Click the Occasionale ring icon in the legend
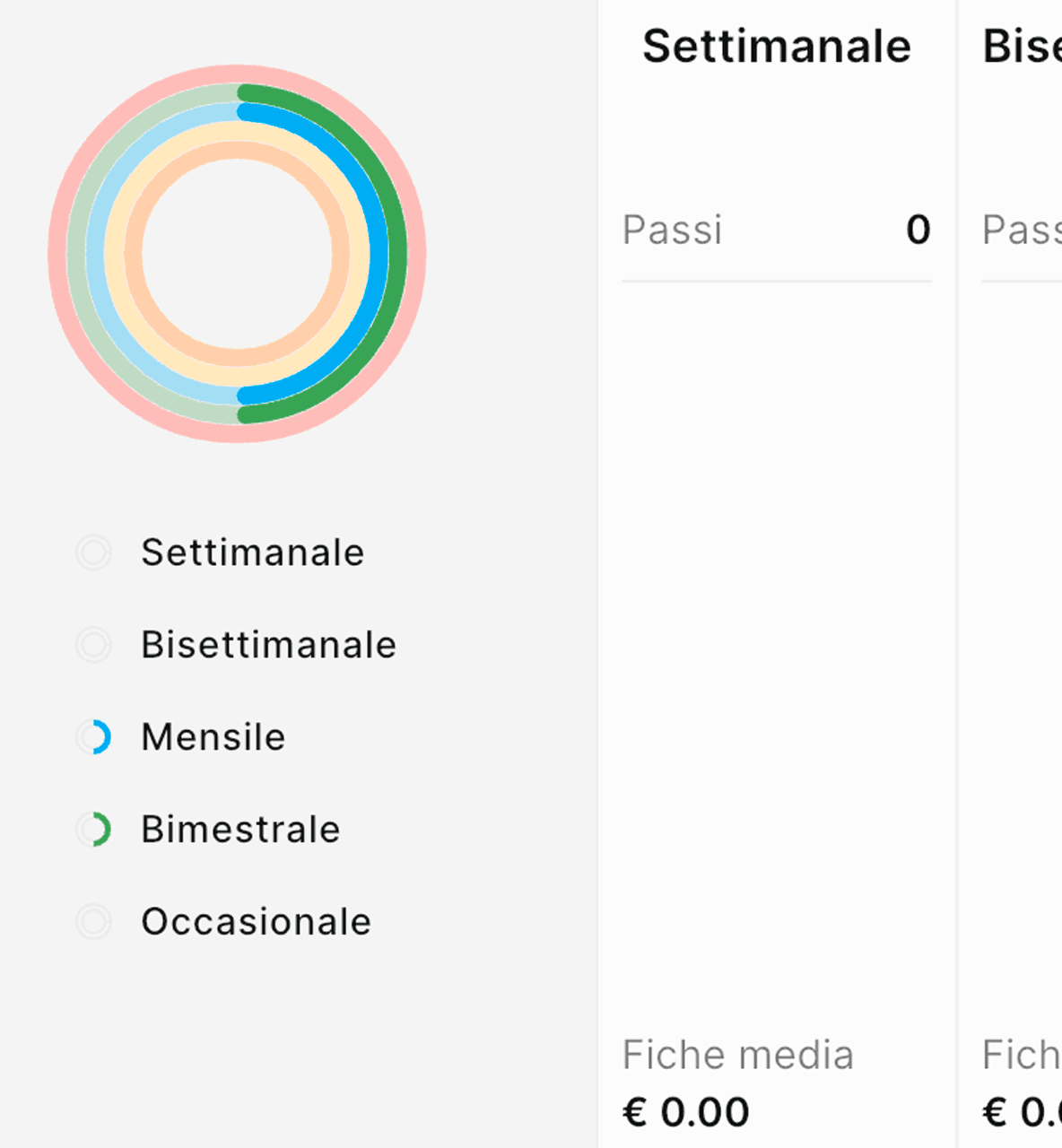 click(x=94, y=921)
